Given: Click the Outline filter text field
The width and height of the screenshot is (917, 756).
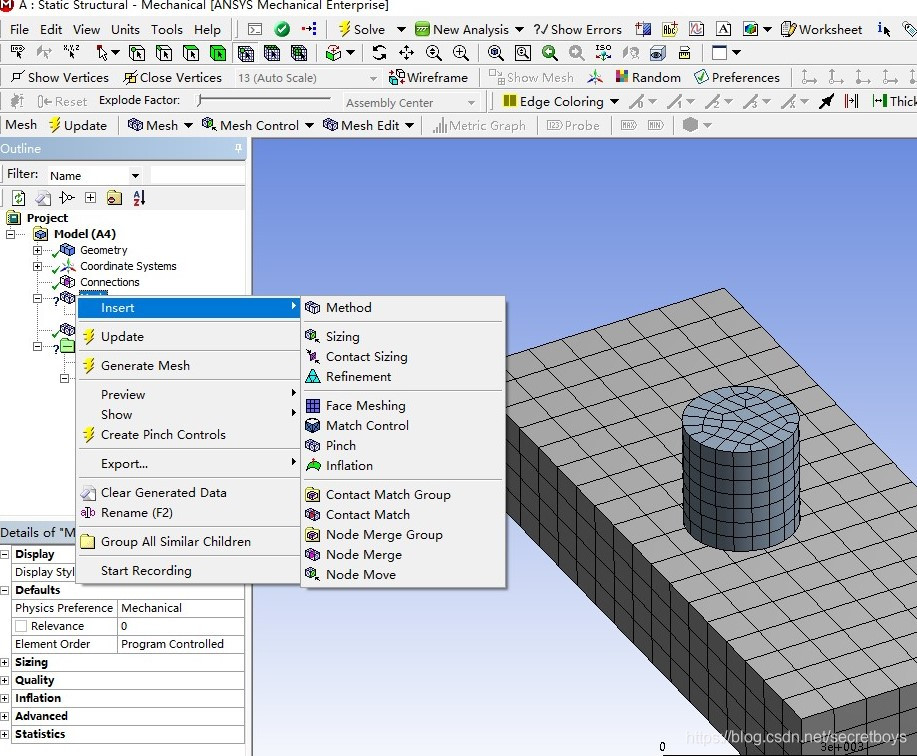Looking at the screenshot, I should 198,175.
